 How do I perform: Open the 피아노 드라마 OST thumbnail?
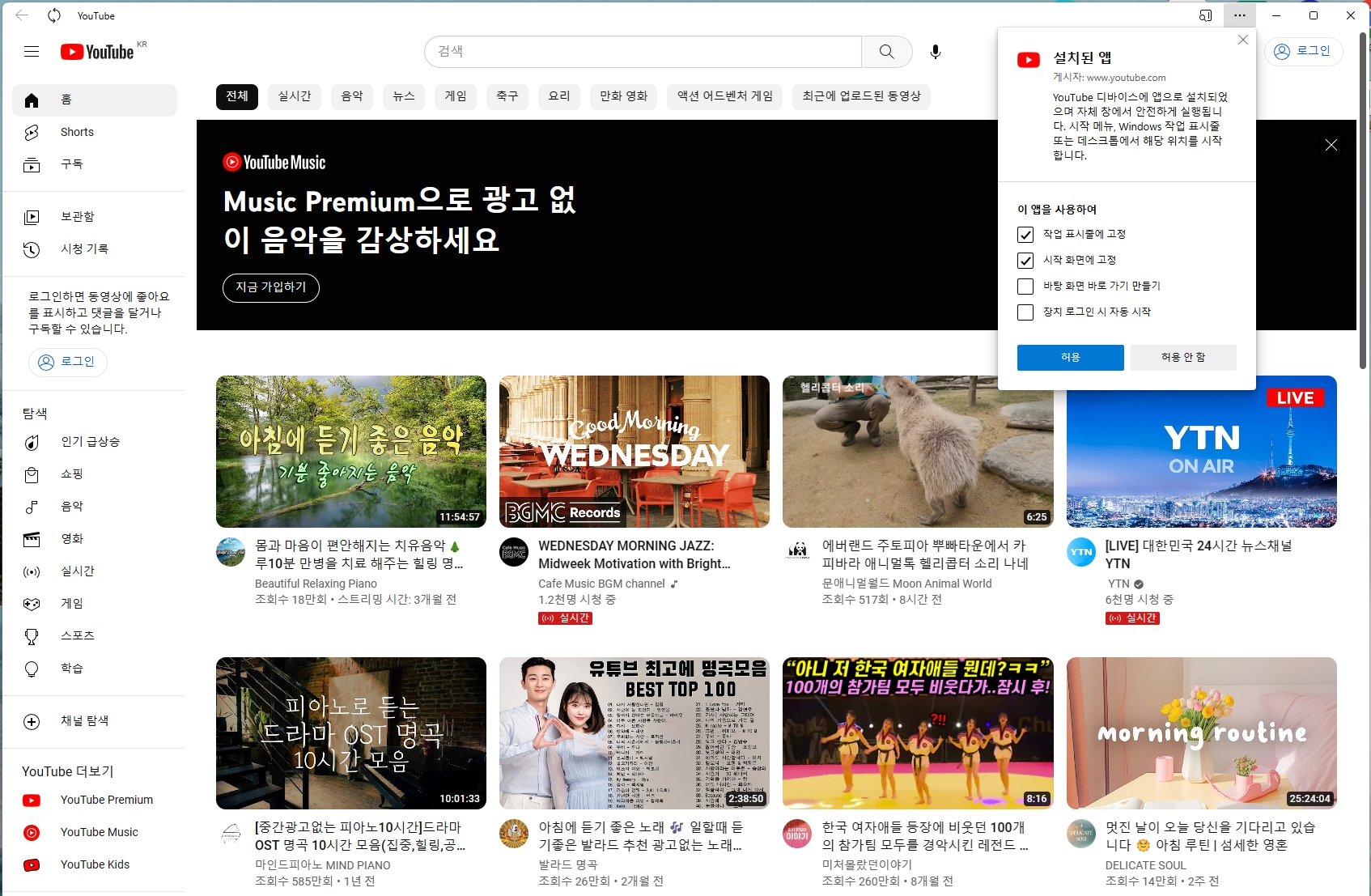click(x=351, y=733)
